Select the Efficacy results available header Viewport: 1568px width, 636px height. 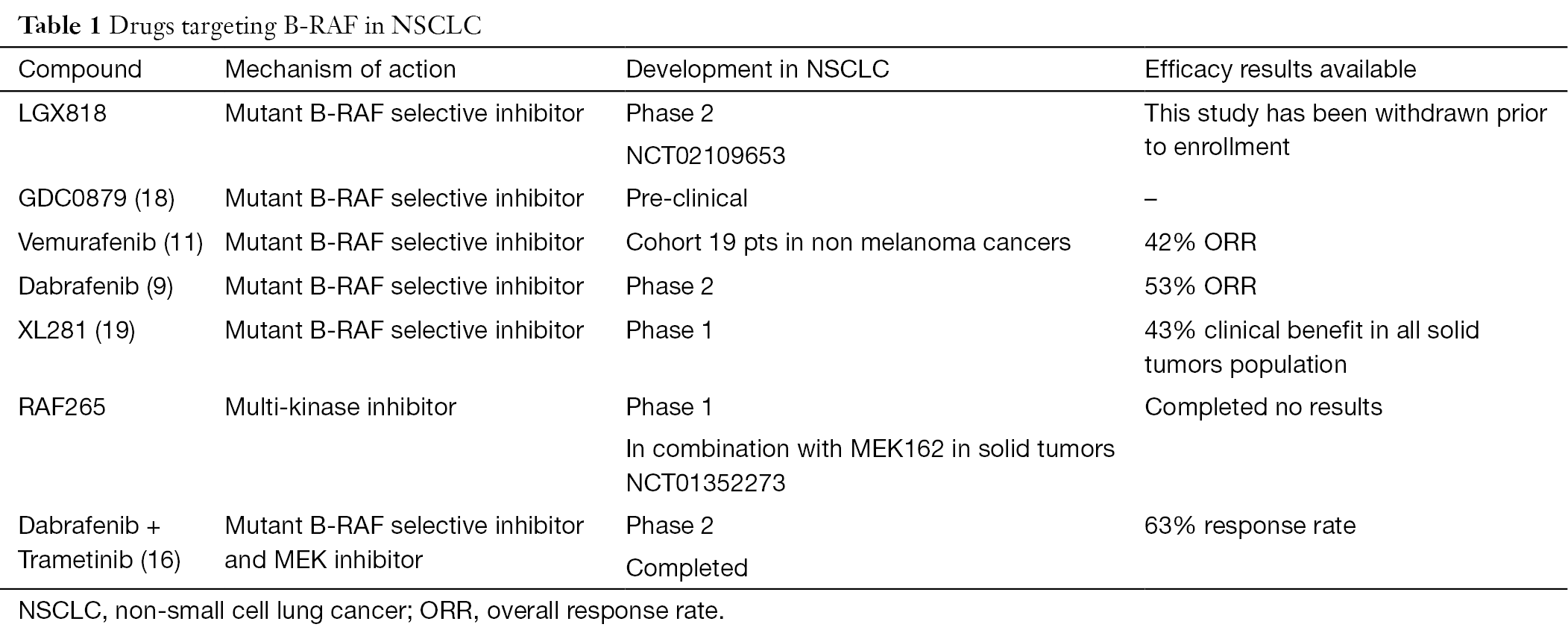[1280, 69]
